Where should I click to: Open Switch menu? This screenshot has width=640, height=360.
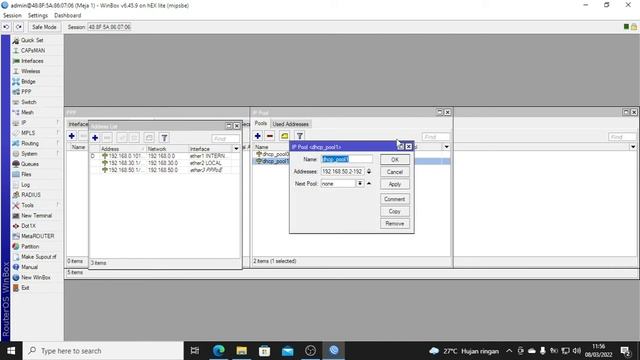tap(29, 102)
